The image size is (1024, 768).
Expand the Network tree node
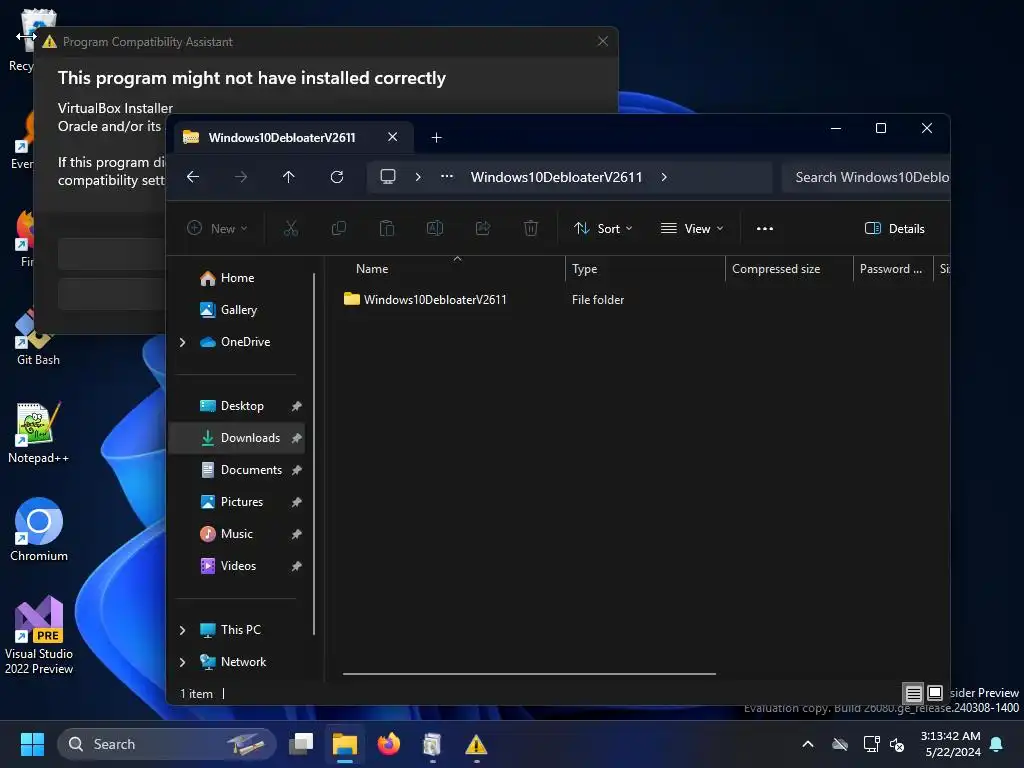click(183, 662)
